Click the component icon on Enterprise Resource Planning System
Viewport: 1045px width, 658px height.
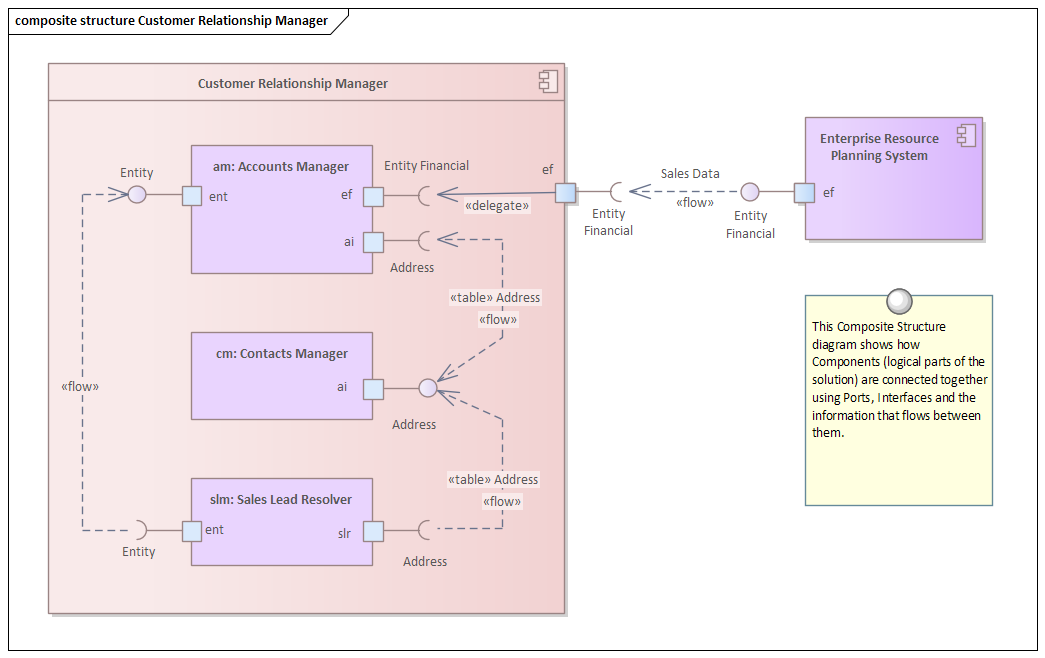tap(966, 136)
